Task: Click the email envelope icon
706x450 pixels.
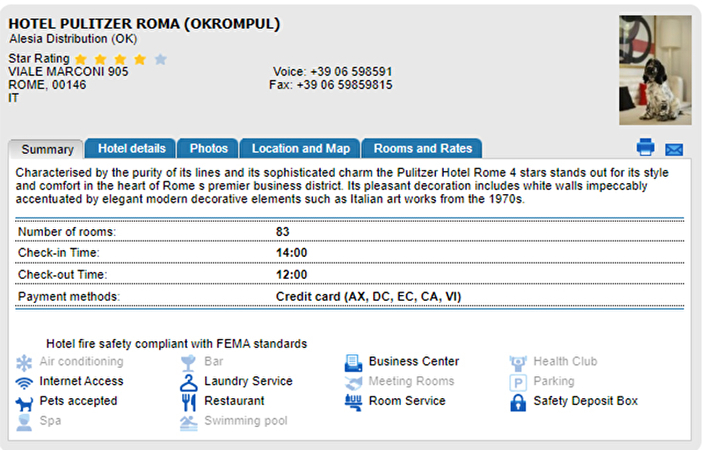Action: 674,149
